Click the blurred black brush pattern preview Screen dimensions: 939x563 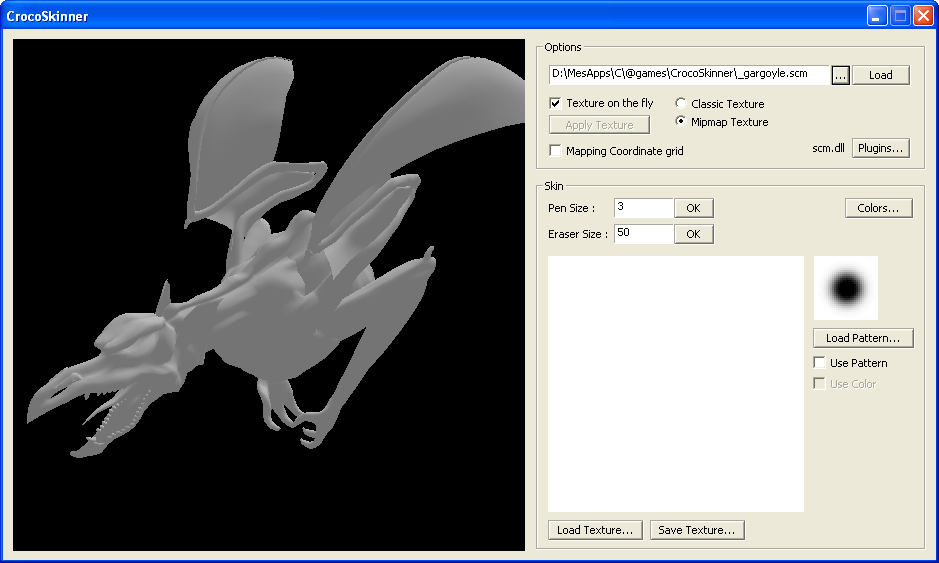(846, 288)
